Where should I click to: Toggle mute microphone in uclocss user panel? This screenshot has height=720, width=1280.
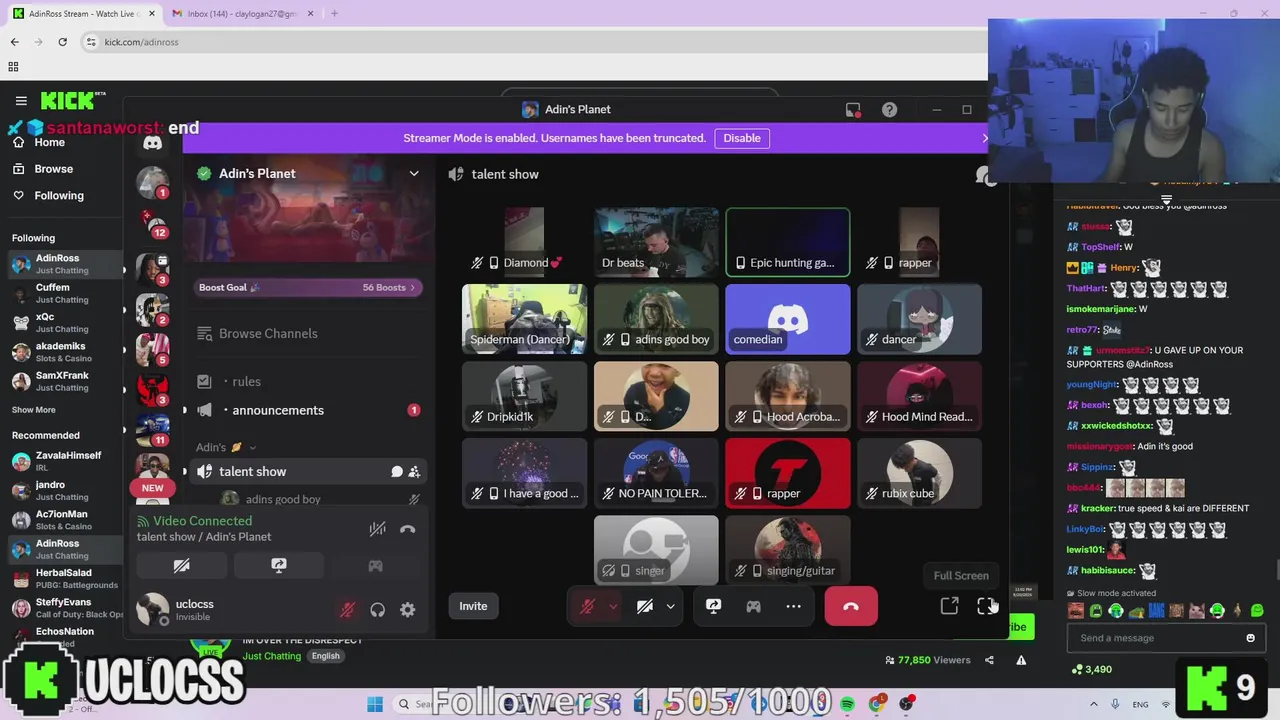[347, 609]
